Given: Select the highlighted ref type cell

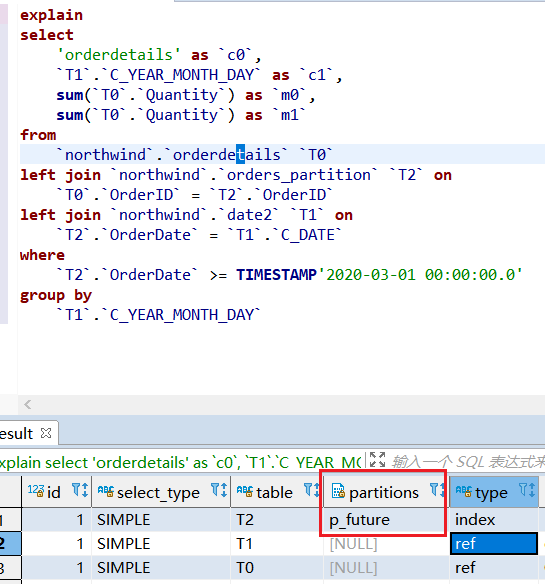Looking at the screenshot, I should click(x=494, y=544).
